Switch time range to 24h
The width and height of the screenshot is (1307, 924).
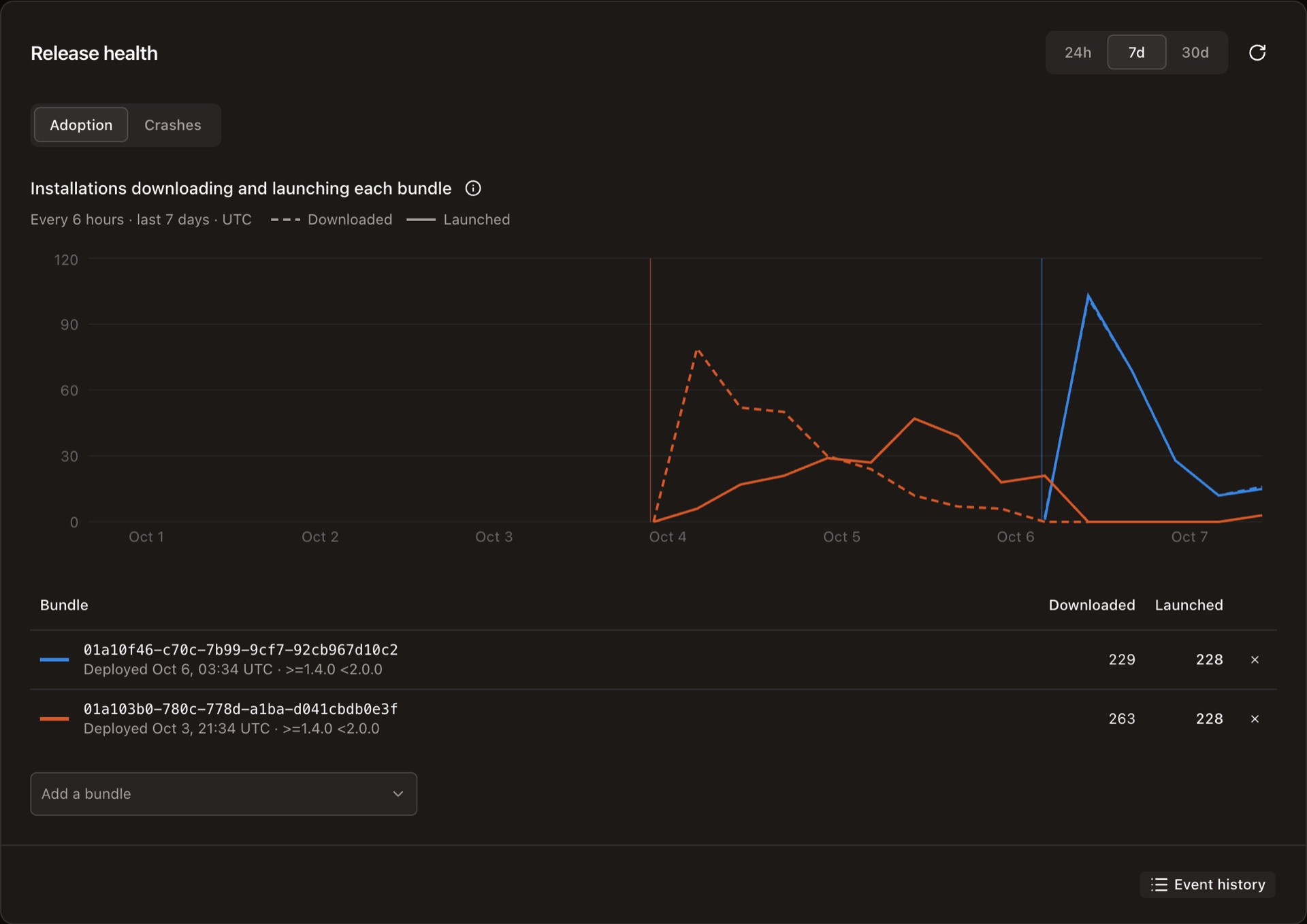click(x=1078, y=52)
